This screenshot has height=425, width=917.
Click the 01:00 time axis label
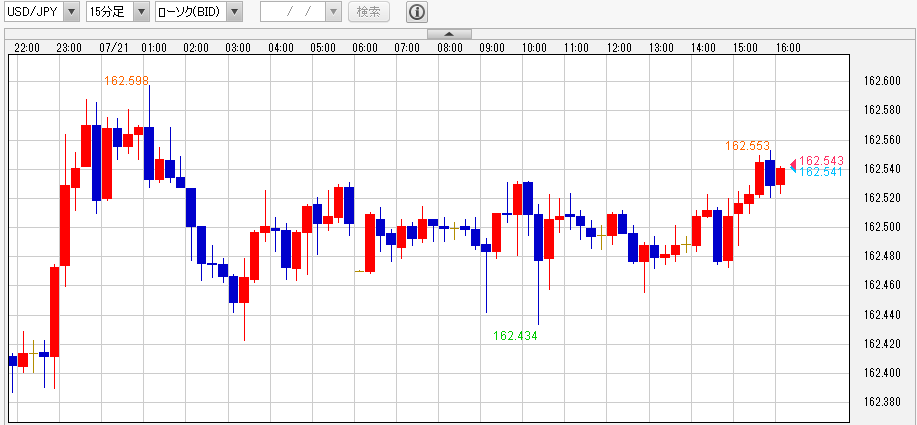click(154, 48)
